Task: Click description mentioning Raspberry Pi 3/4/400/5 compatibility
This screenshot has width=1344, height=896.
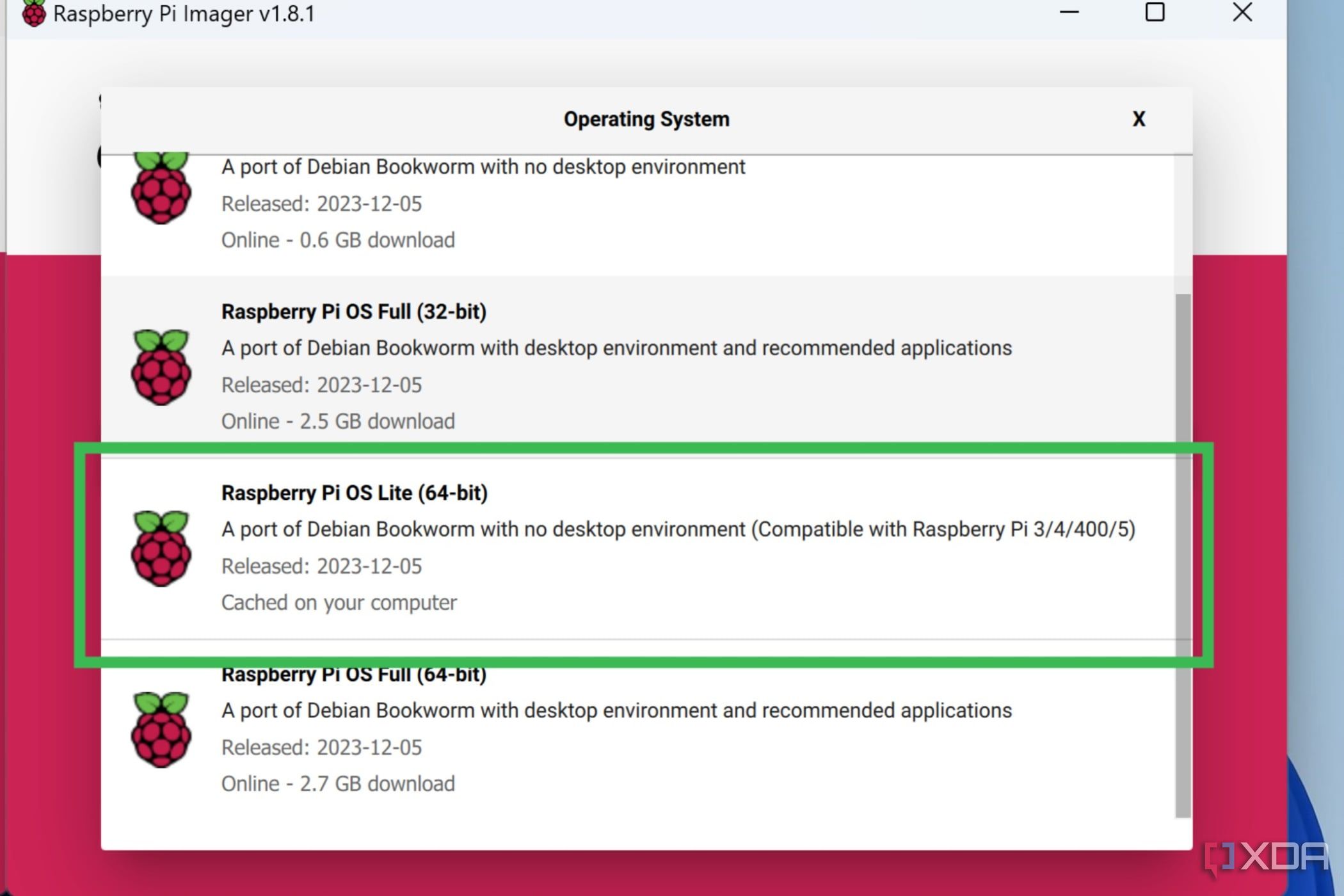Action: pyautogui.click(x=678, y=529)
